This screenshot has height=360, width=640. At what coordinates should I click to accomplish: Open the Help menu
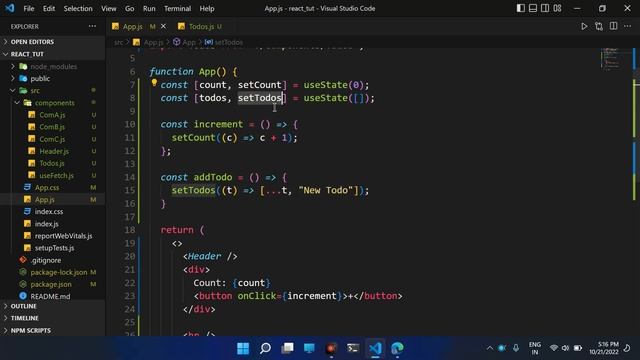point(207,8)
